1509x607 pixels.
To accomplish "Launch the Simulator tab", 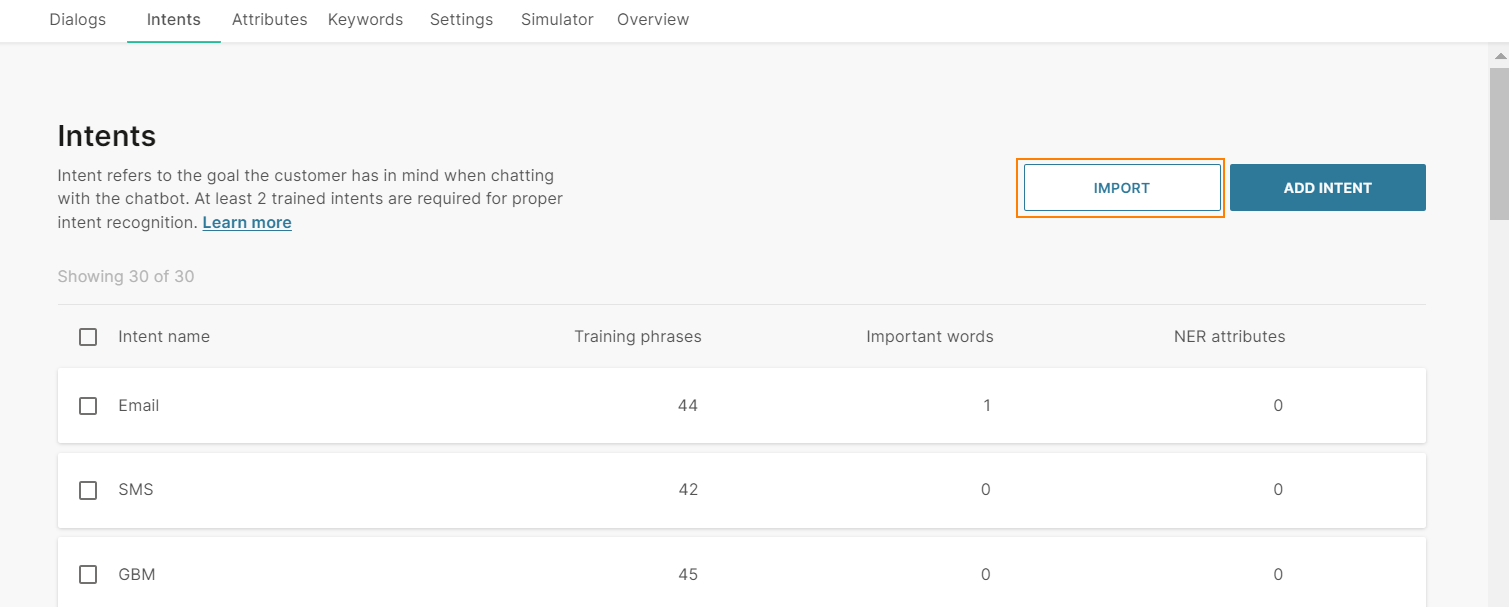I will point(557,20).
